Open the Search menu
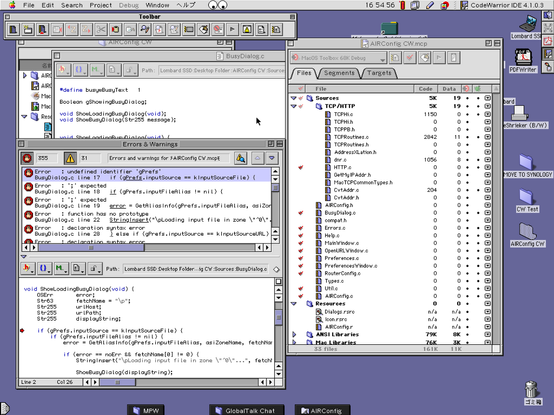The width and height of the screenshot is (554, 415). [x=72, y=5]
